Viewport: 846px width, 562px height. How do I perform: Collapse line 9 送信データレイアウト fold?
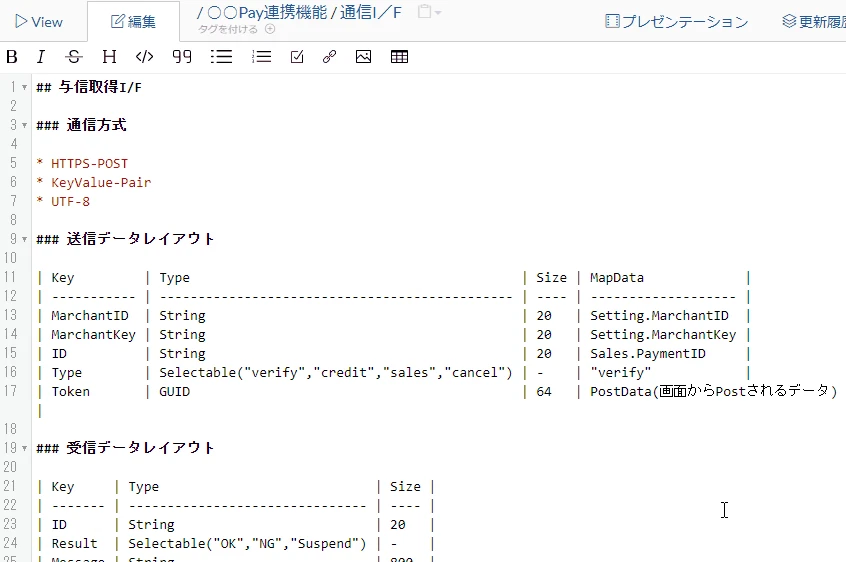24,239
